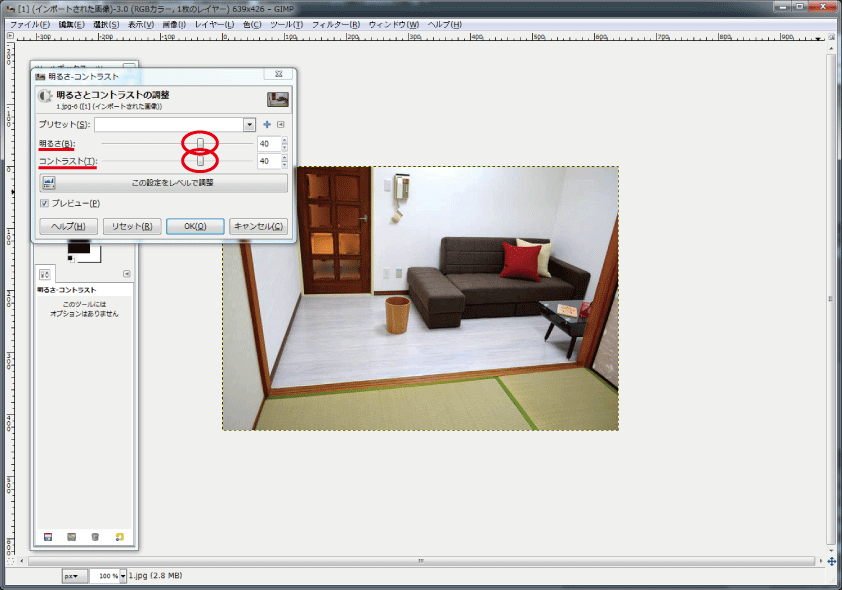The image size is (842, 590).
Task: Click the status text 1.jpg (2.8 MB)
Action: (x=155, y=576)
